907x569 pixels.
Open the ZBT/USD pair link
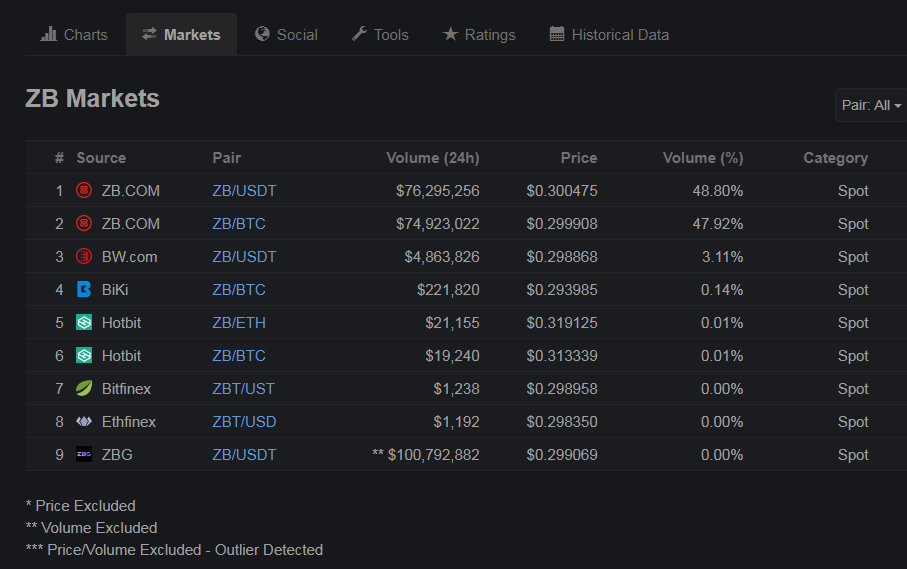244,422
